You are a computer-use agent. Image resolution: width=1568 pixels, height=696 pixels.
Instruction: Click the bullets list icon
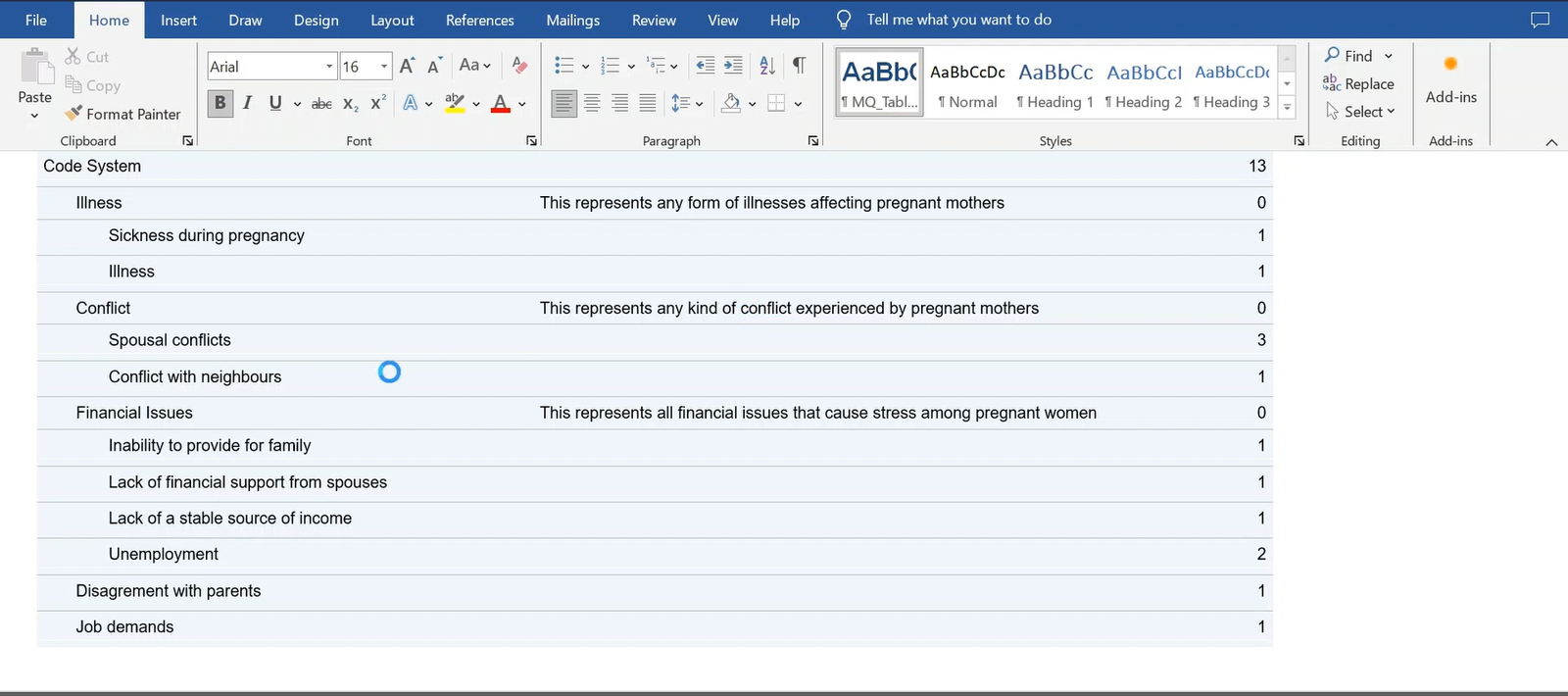point(563,66)
